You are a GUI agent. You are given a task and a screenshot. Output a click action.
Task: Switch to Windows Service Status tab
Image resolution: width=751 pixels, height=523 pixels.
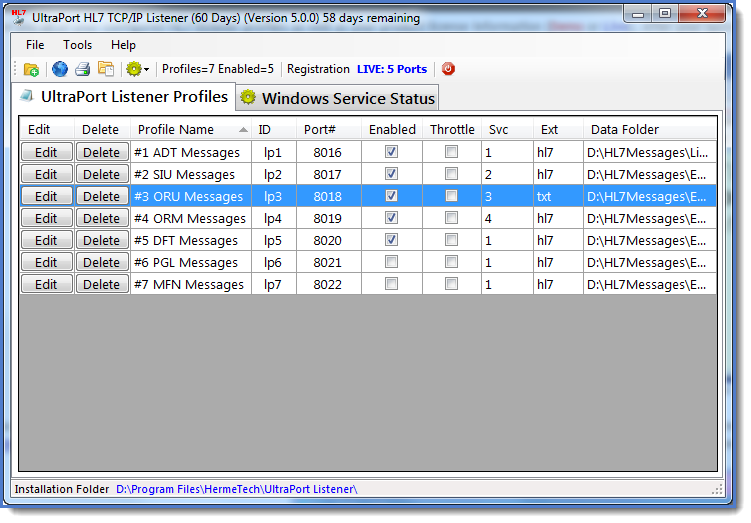pos(337,98)
